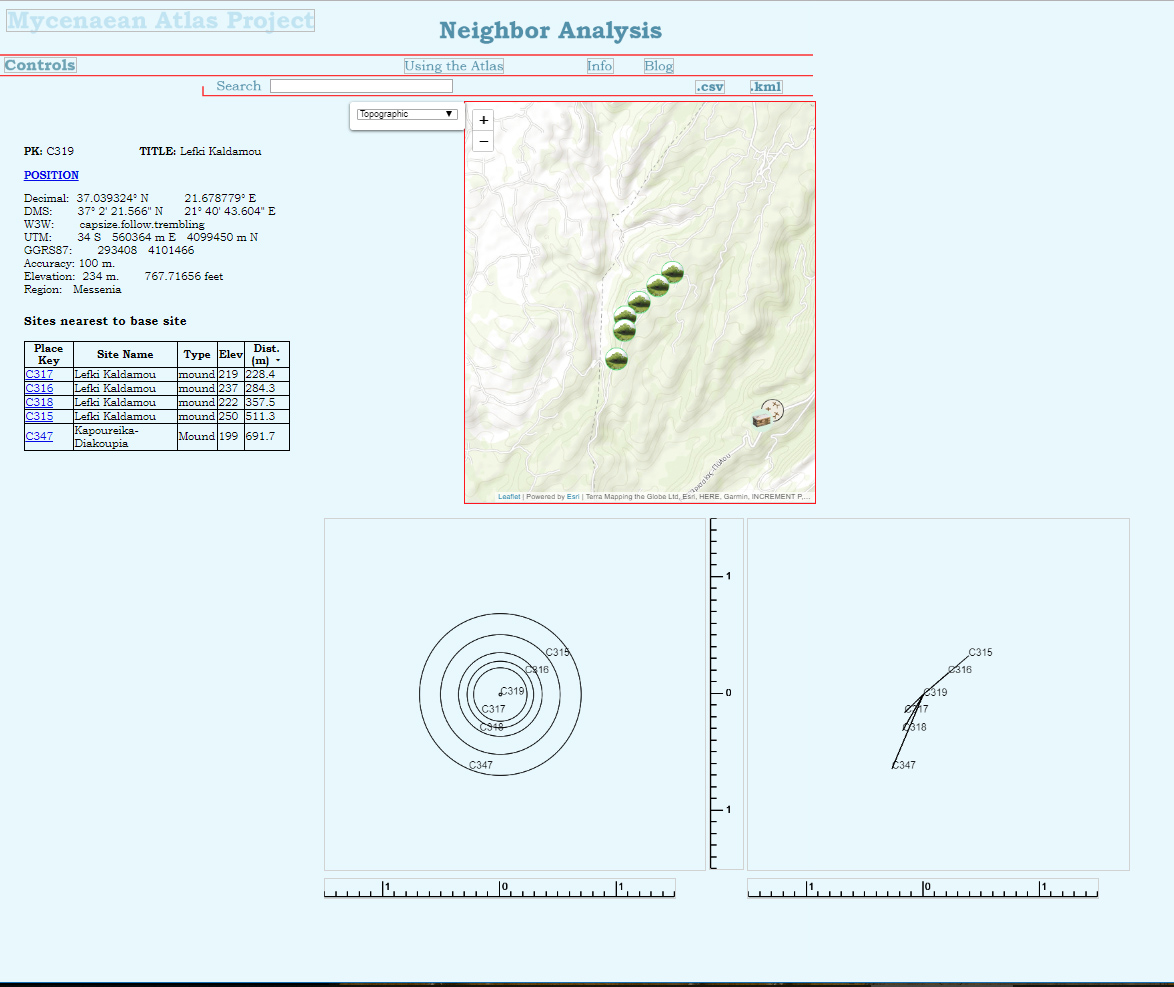Zoom out on the map
The image size is (1174, 987).
coord(484,141)
